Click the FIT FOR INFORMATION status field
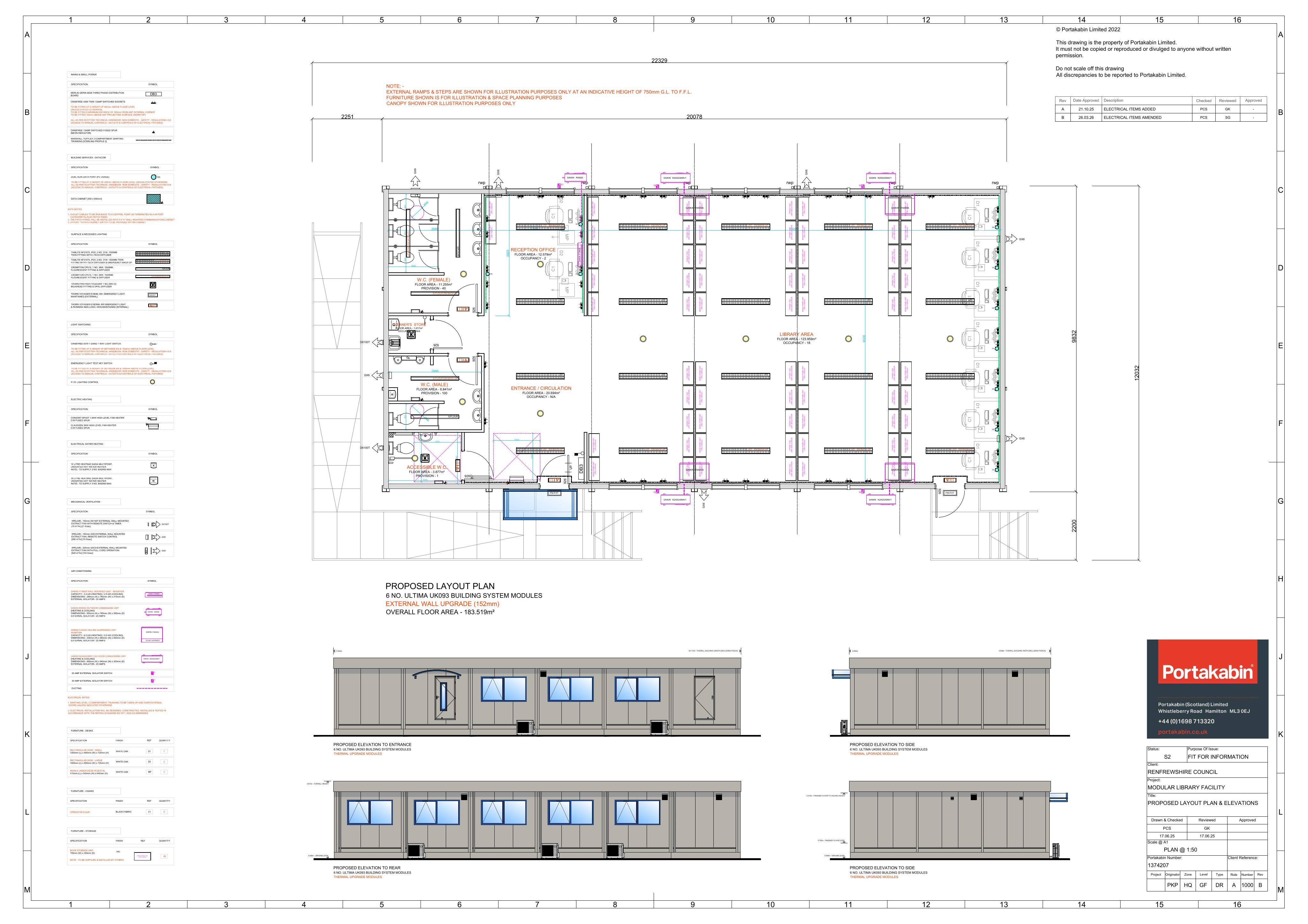This screenshot has height=924, width=1308. pos(1218,756)
